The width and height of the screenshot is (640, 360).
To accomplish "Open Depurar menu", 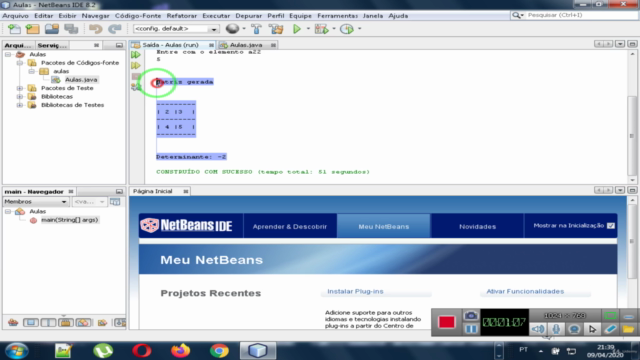I will (x=248, y=16).
